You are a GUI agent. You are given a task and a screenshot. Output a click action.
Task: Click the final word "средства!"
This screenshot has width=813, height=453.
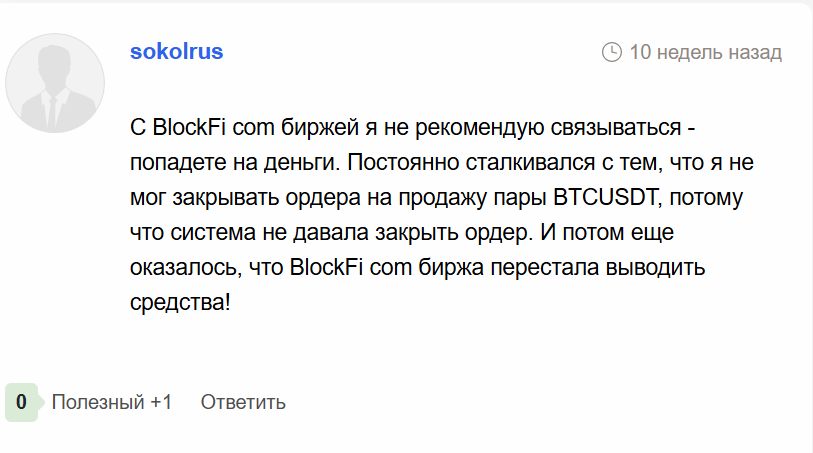pyautogui.click(x=180, y=300)
